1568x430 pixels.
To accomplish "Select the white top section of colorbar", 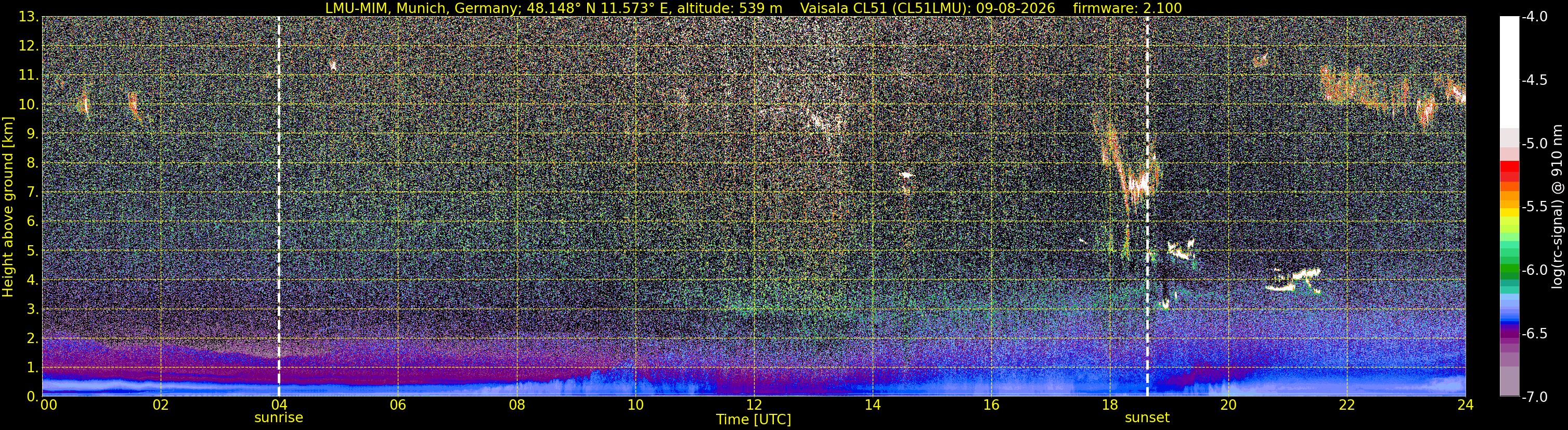I will tap(1509, 72).
